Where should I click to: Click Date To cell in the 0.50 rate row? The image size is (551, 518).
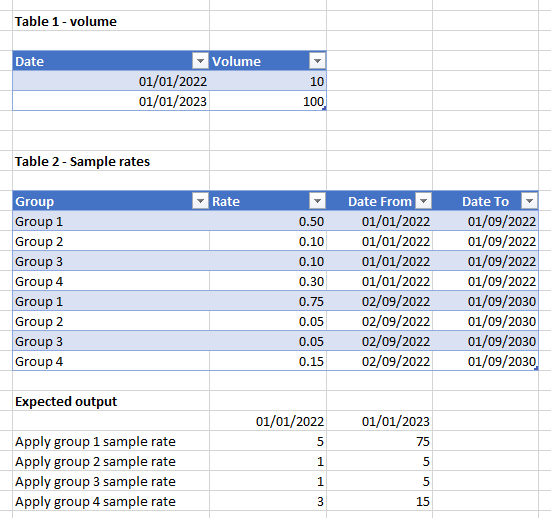486,221
